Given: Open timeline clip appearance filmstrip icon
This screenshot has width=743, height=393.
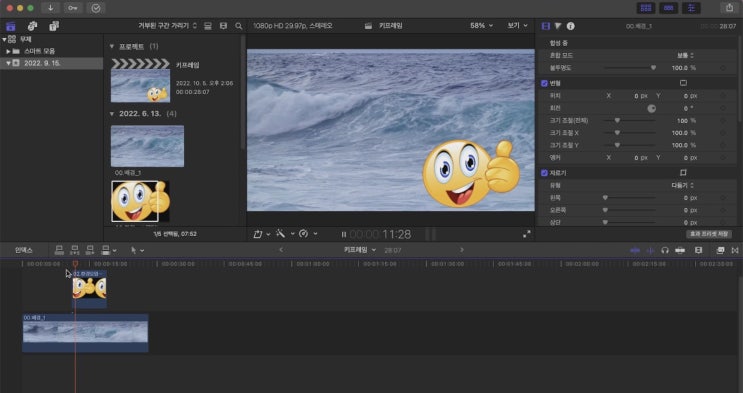Looking at the screenshot, I should pyautogui.click(x=698, y=250).
